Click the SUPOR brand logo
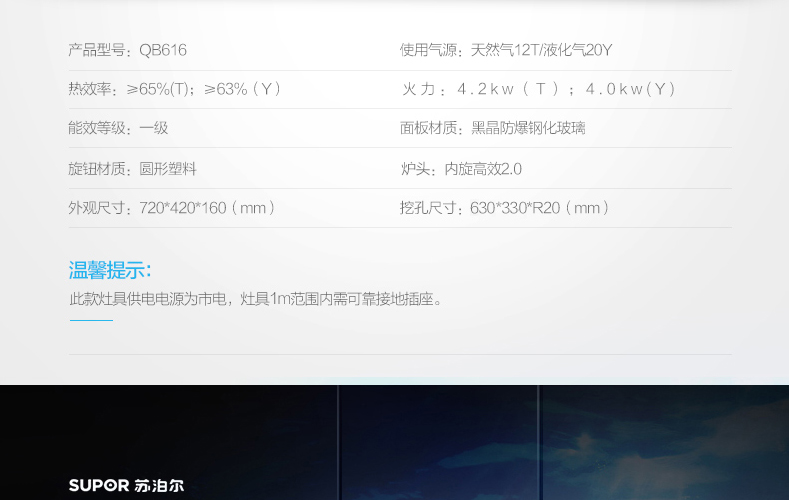The width and height of the screenshot is (789, 500). pos(98,486)
